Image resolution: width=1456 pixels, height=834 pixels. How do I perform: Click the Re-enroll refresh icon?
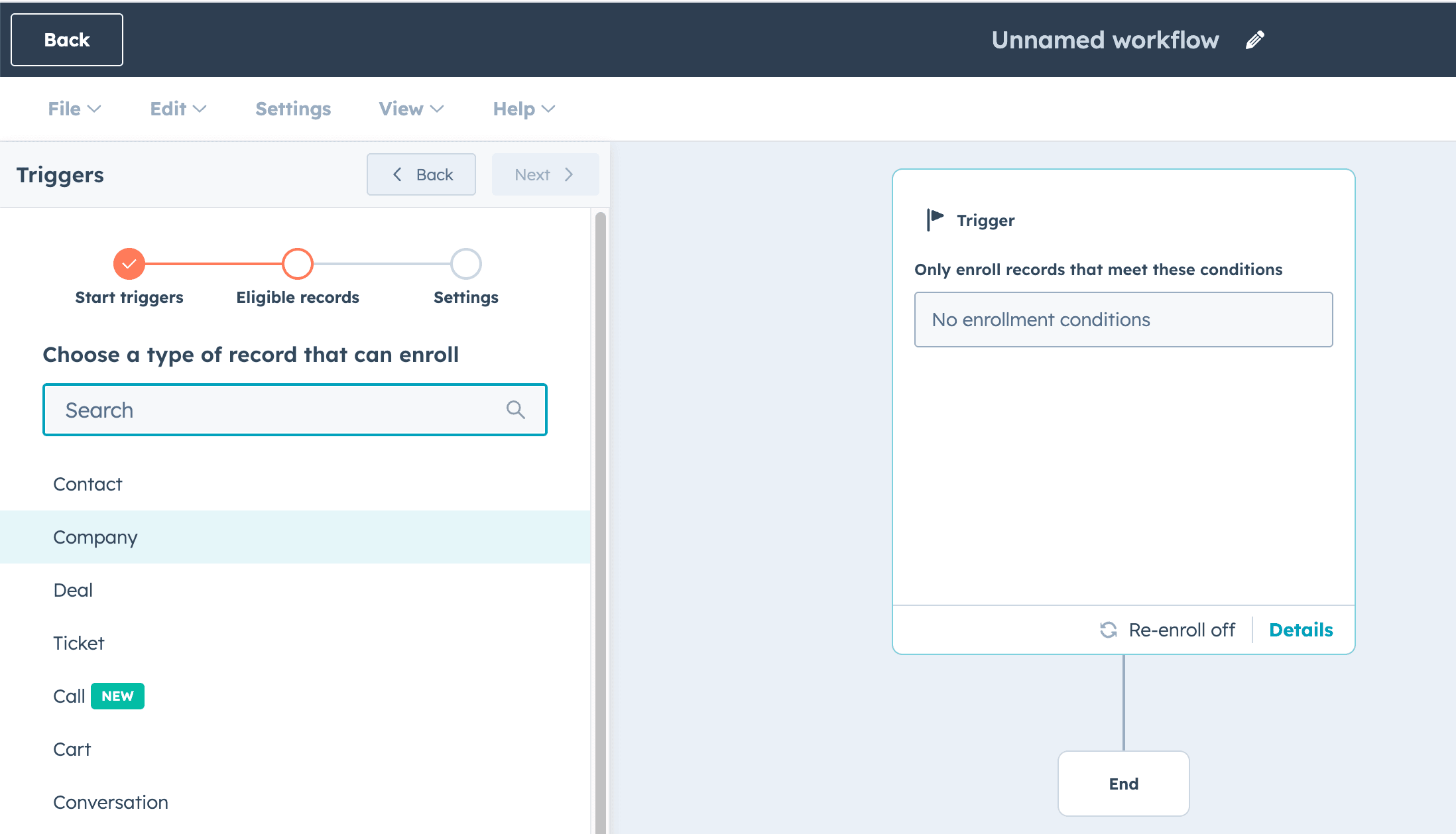click(x=1108, y=630)
